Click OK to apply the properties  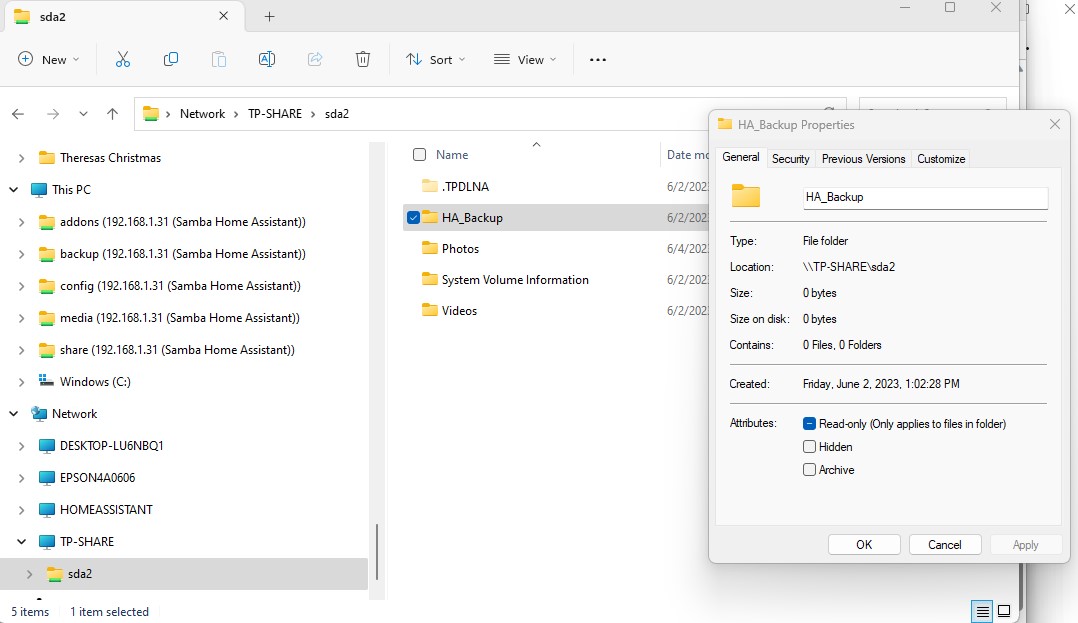pos(863,544)
